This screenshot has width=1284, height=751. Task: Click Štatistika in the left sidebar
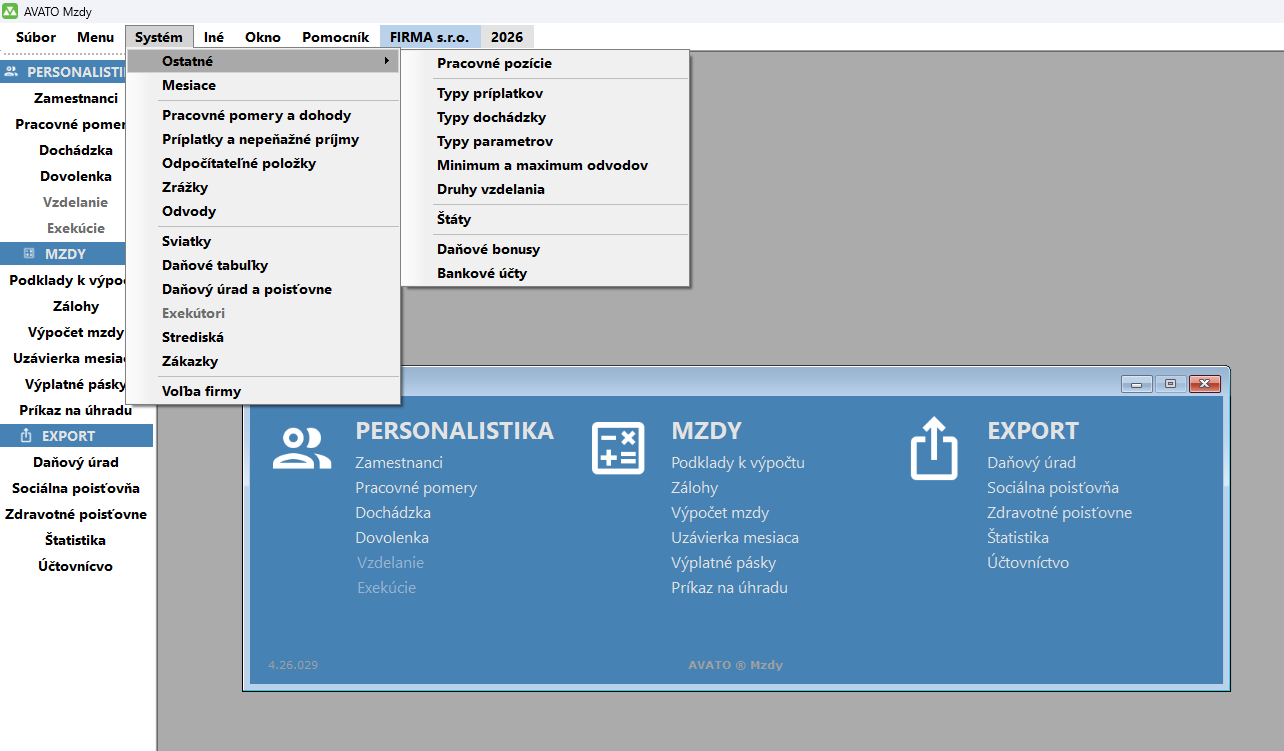76,540
